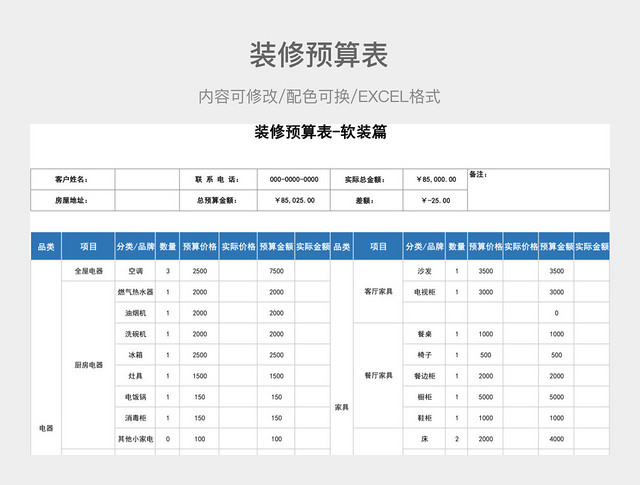640x485 pixels.
Task: Select the 5000 budget price for 橱柜
Action: pyautogui.click(x=486, y=397)
